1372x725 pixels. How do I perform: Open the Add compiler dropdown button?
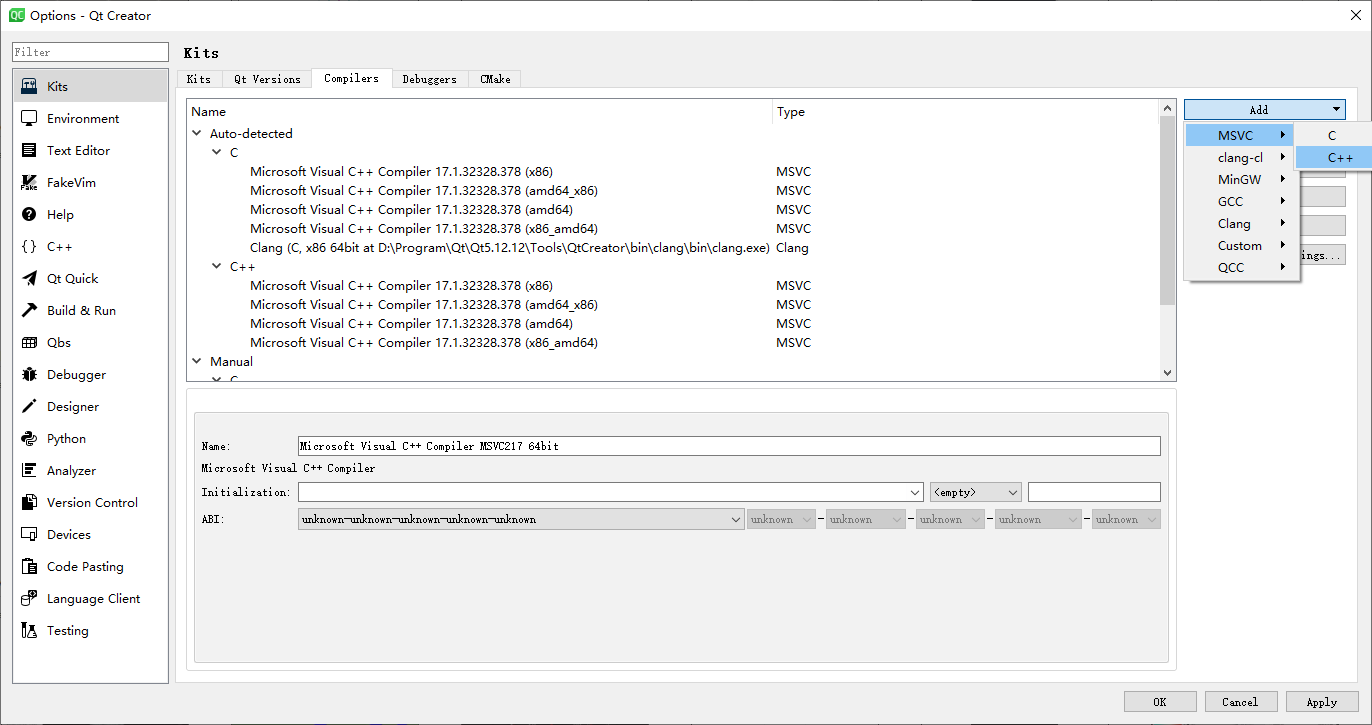[x=1265, y=110]
